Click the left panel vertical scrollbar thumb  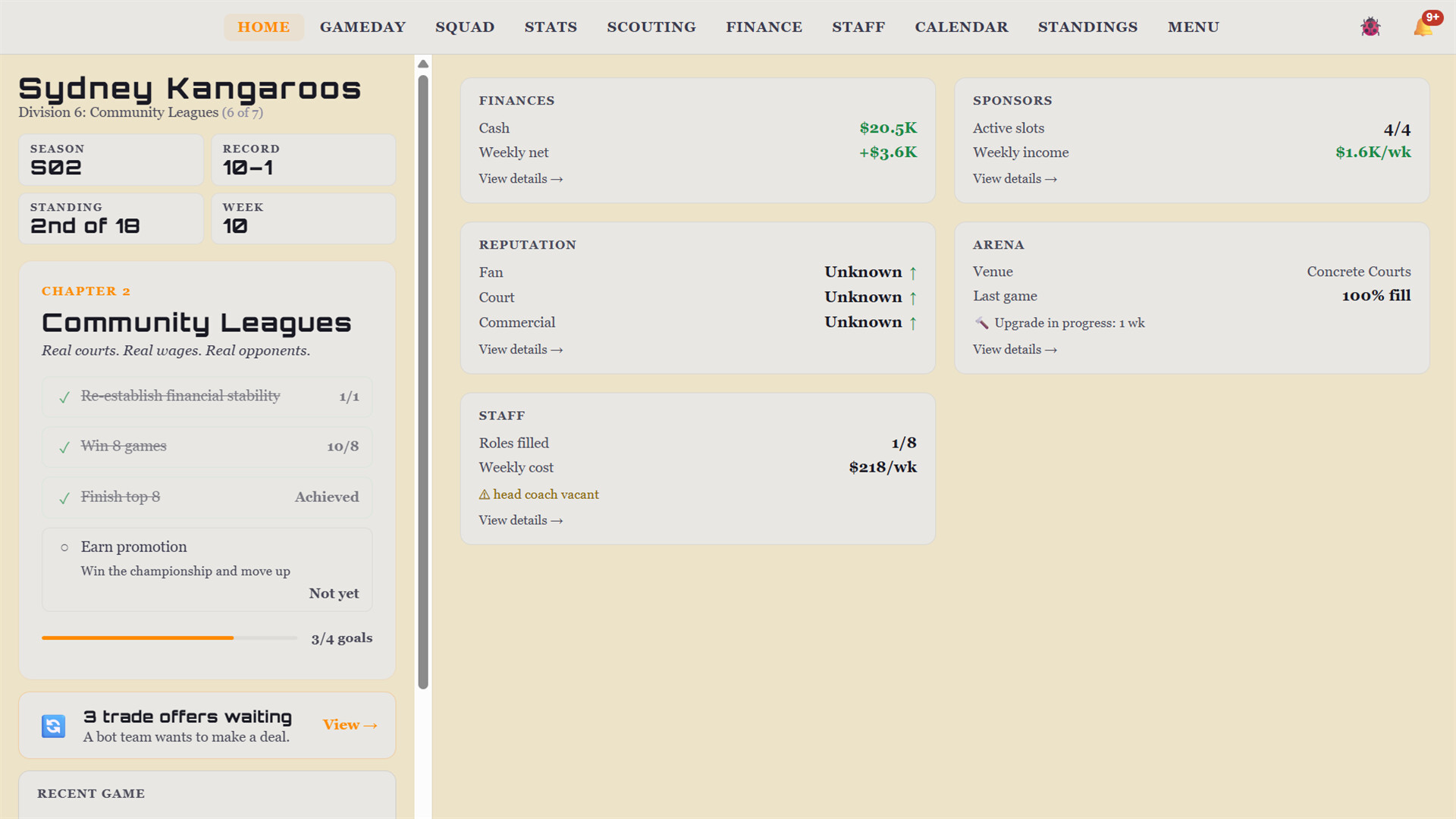(423, 381)
